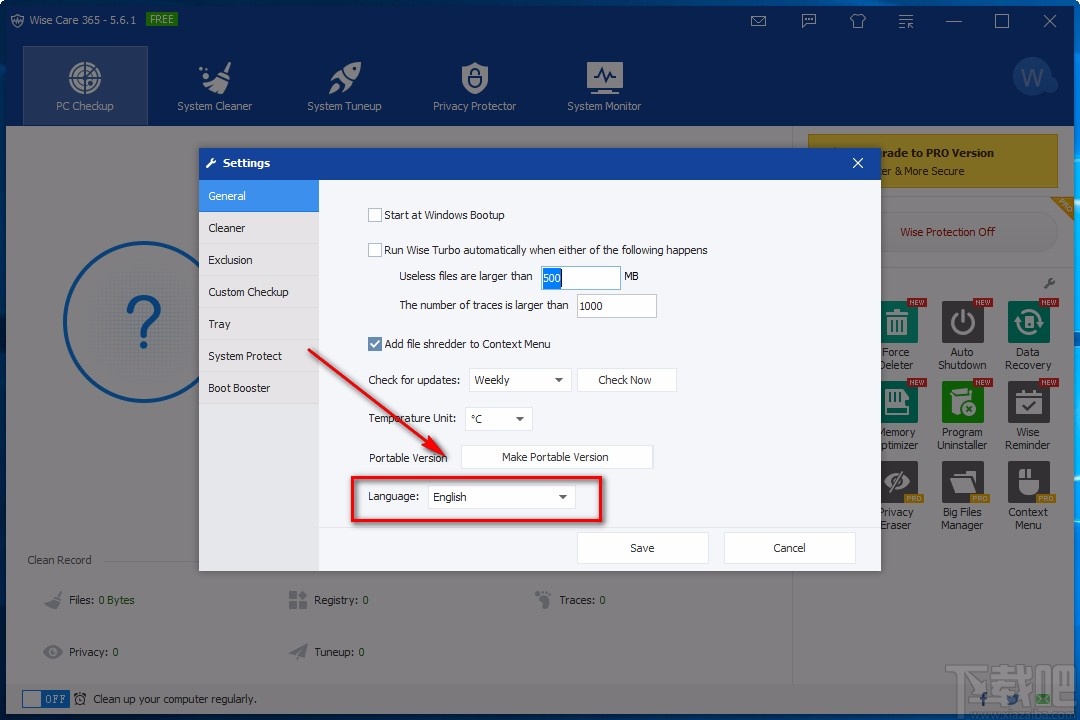Open the Temperature Unit dropdown
The width and height of the screenshot is (1080, 720).
click(499, 419)
